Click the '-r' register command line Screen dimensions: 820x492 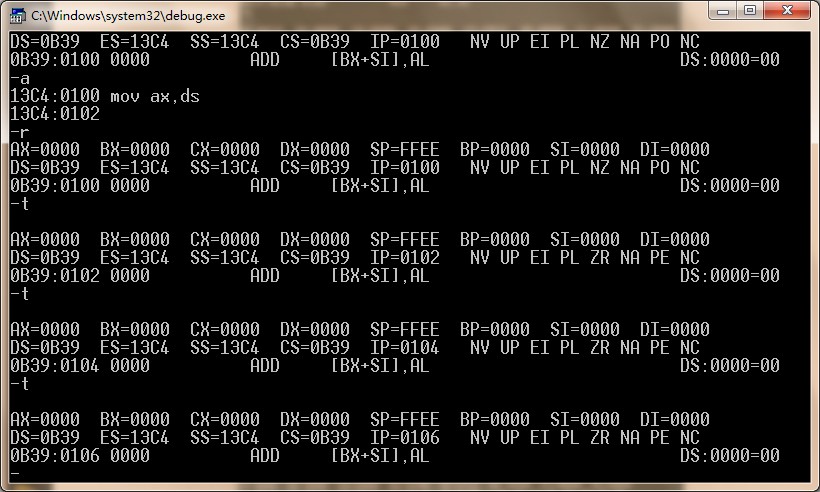tap(19, 132)
